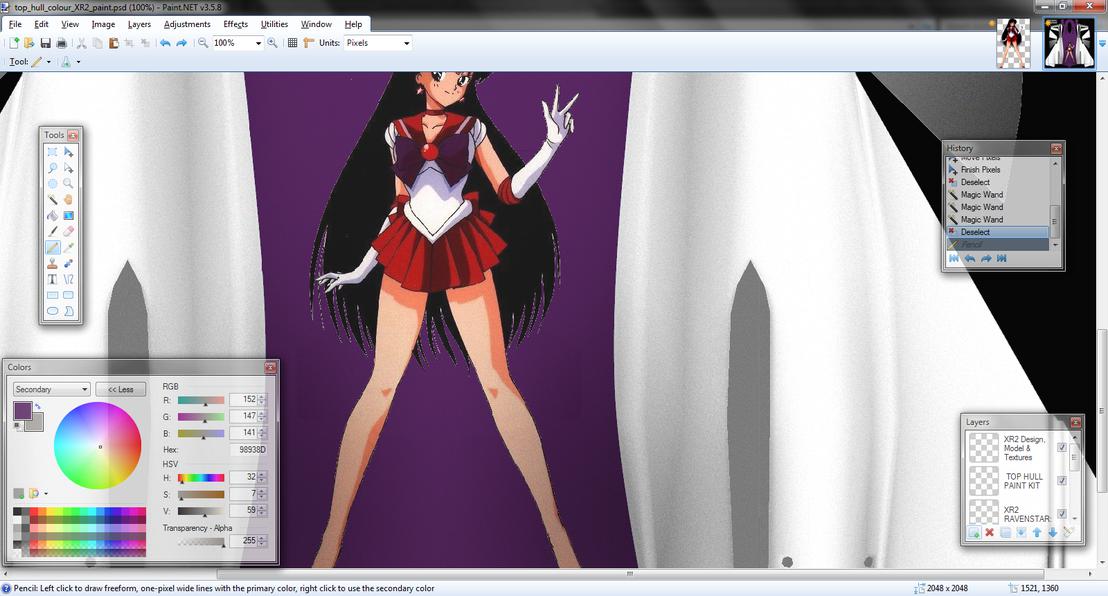Select the Text tool

[x=52, y=279]
